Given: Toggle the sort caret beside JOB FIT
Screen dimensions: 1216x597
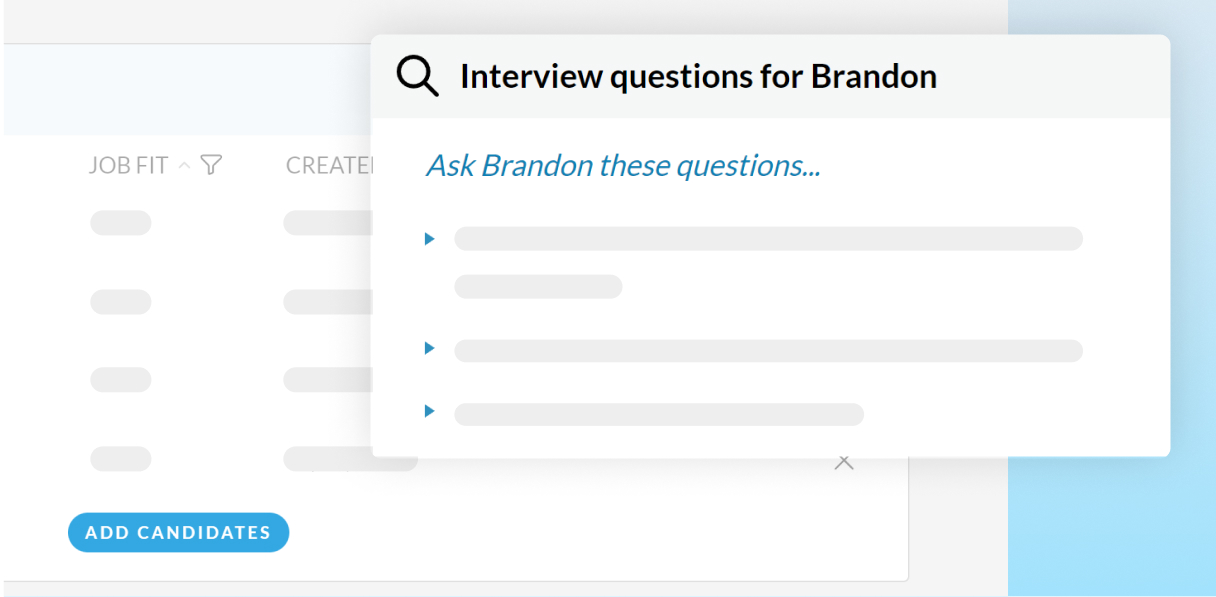Looking at the screenshot, I should (184, 165).
